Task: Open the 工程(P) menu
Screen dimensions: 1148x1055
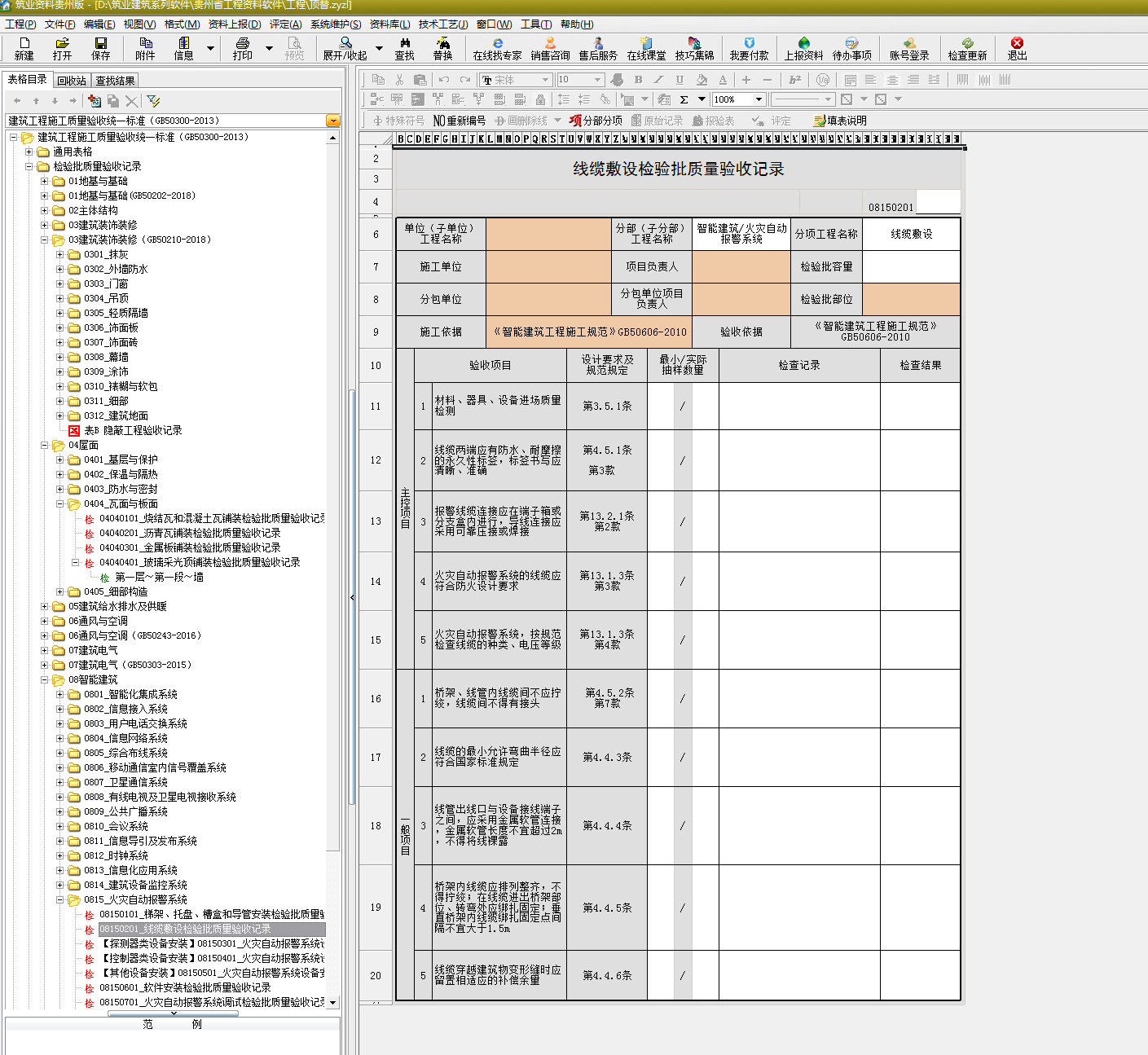Action: (20, 24)
